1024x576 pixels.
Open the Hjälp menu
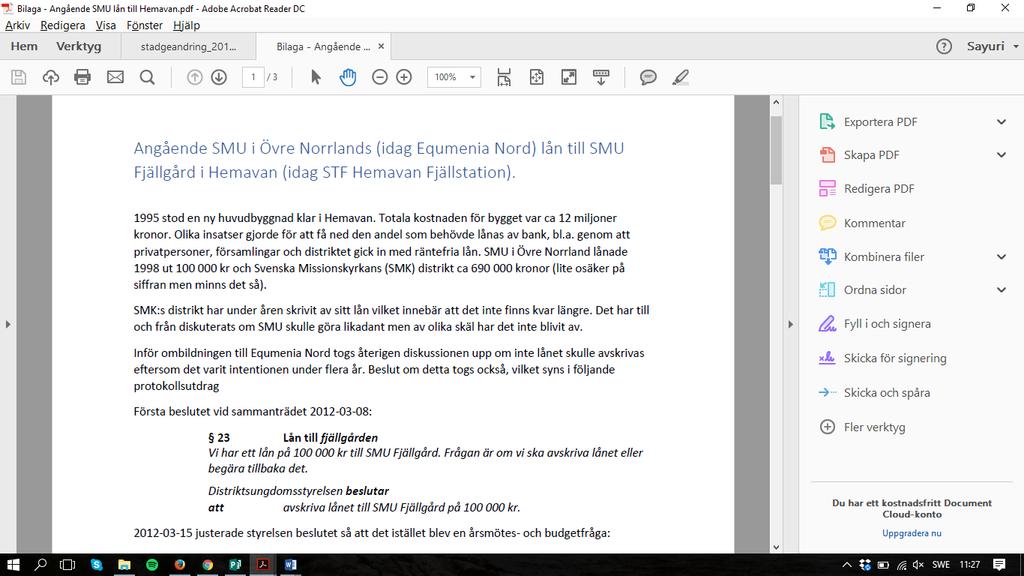pos(187,25)
